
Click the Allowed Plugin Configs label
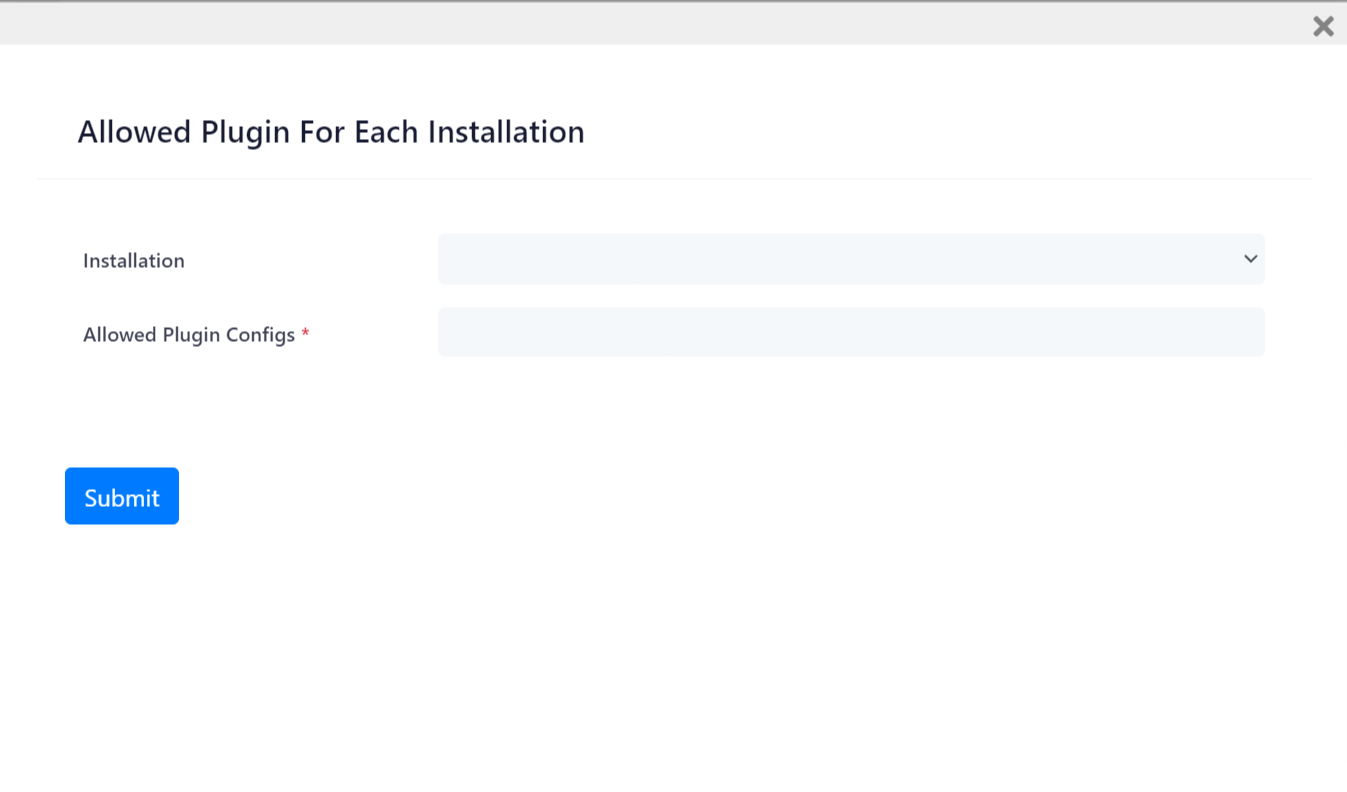coord(189,335)
